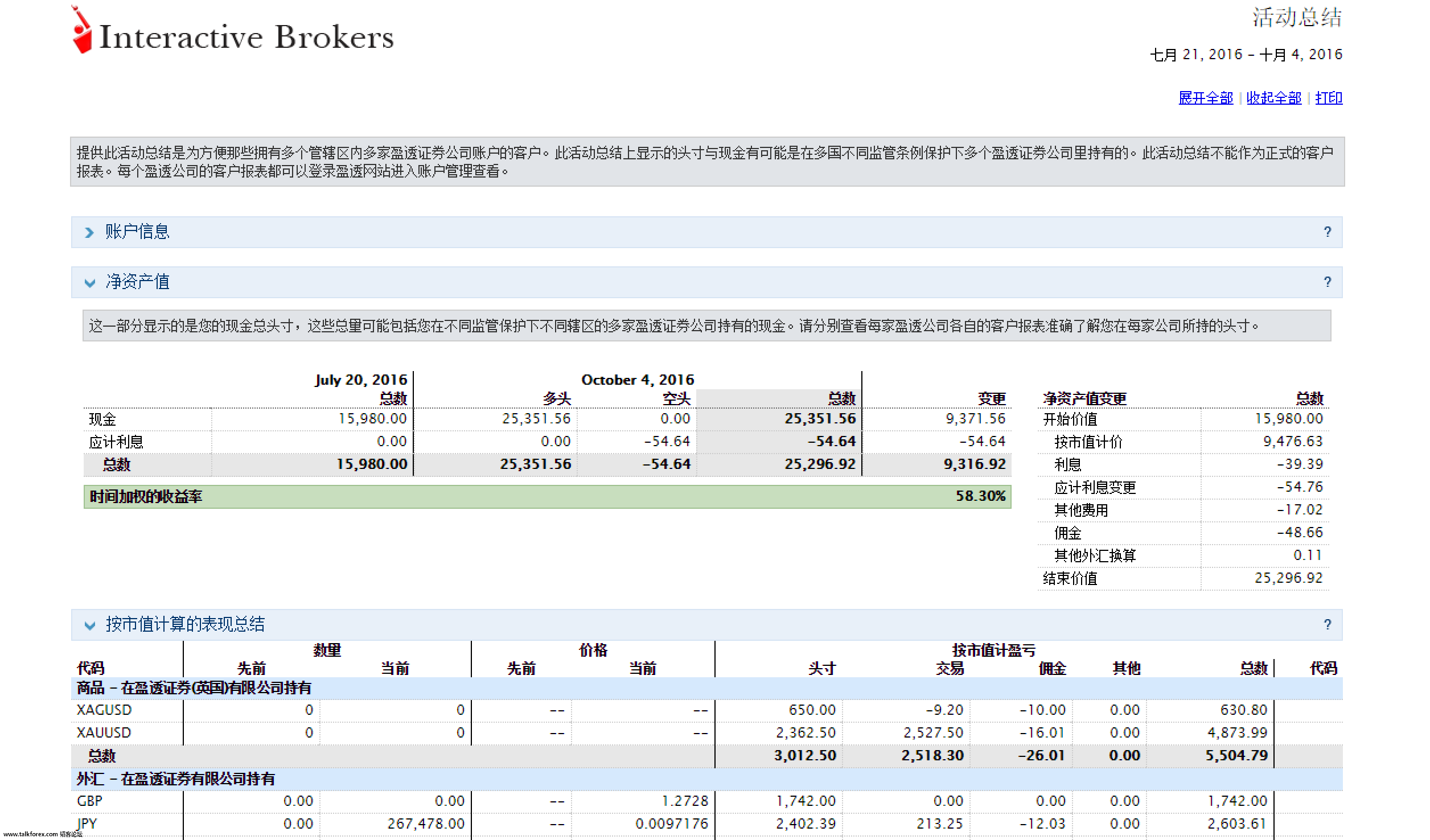This screenshot has height=840, width=1430.
Task: Click the 按市值计价 value 9,476.63
Action: coord(1293,441)
